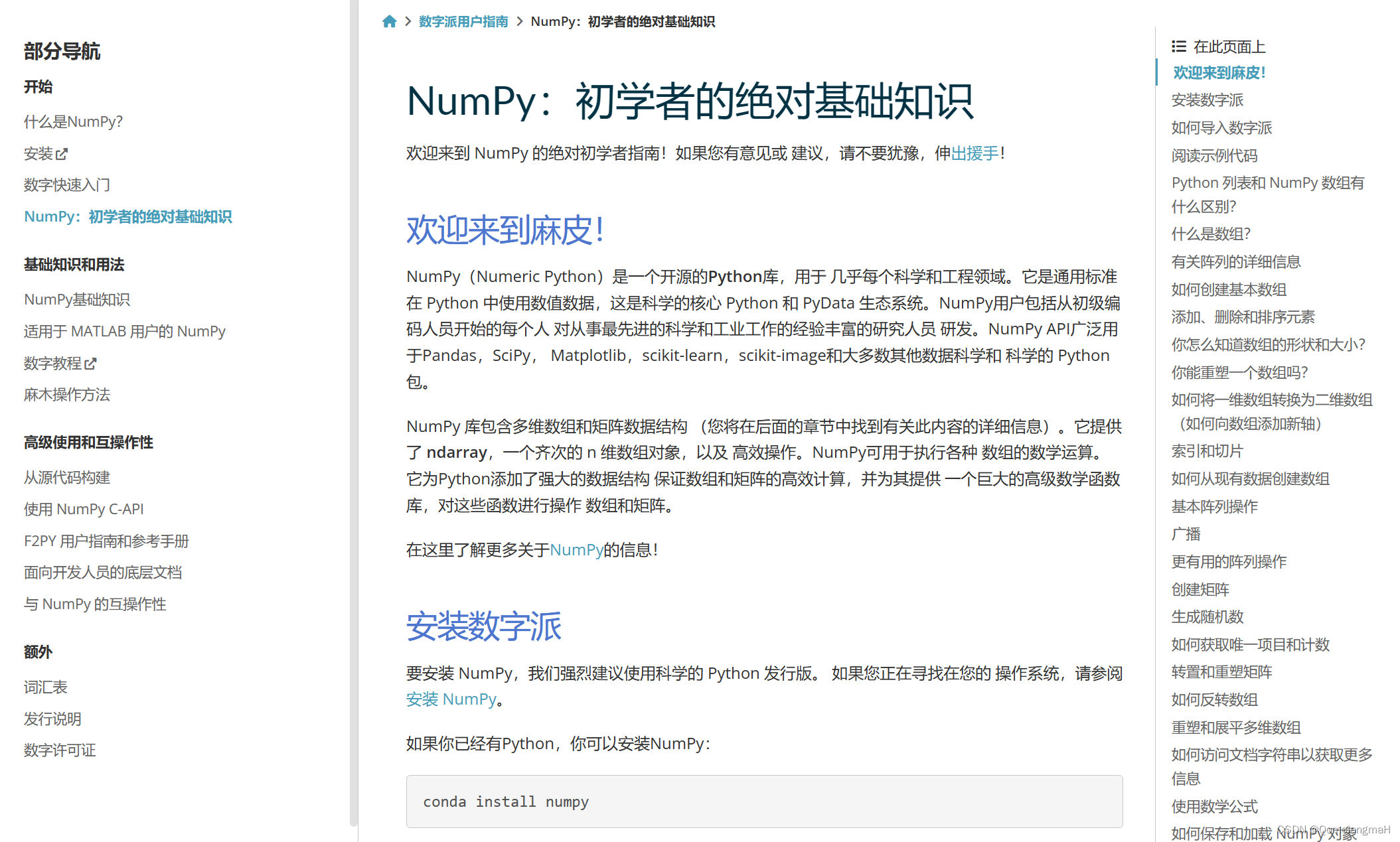Screen dimensions: 1400x842
Task: Jump to 添加、删除和排序元素
Action: pyautogui.click(x=1243, y=316)
